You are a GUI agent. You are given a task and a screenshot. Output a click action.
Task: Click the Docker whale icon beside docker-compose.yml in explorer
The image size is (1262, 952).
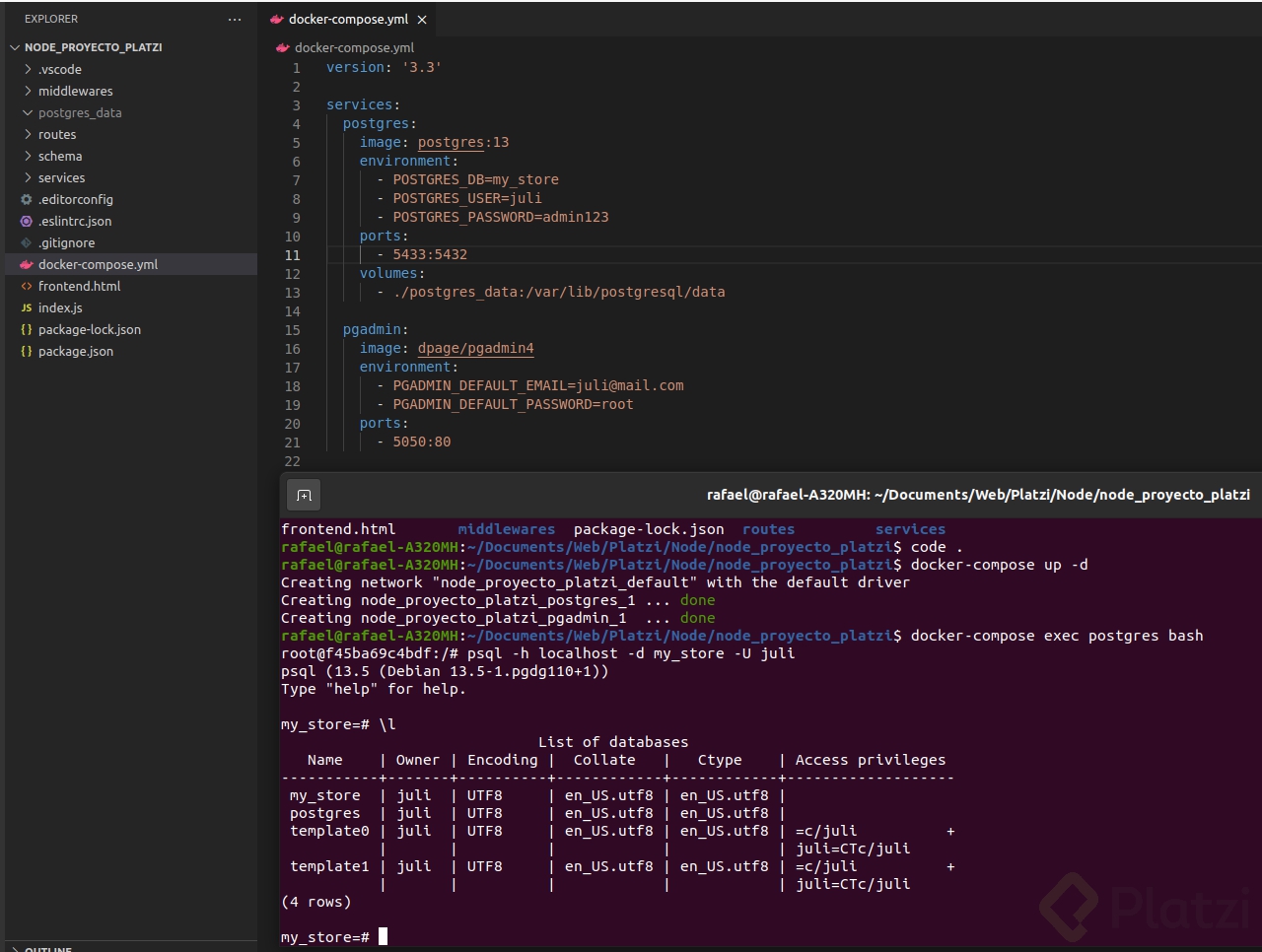pos(27,264)
